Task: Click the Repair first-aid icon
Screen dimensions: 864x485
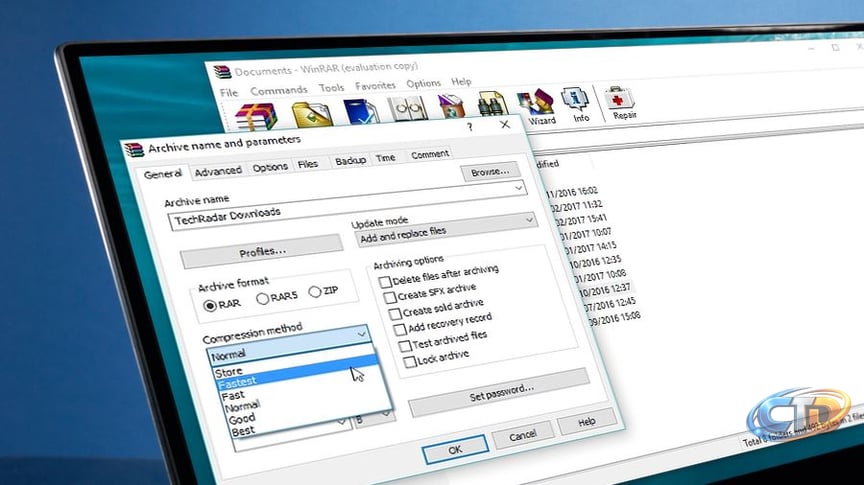Action: point(621,103)
